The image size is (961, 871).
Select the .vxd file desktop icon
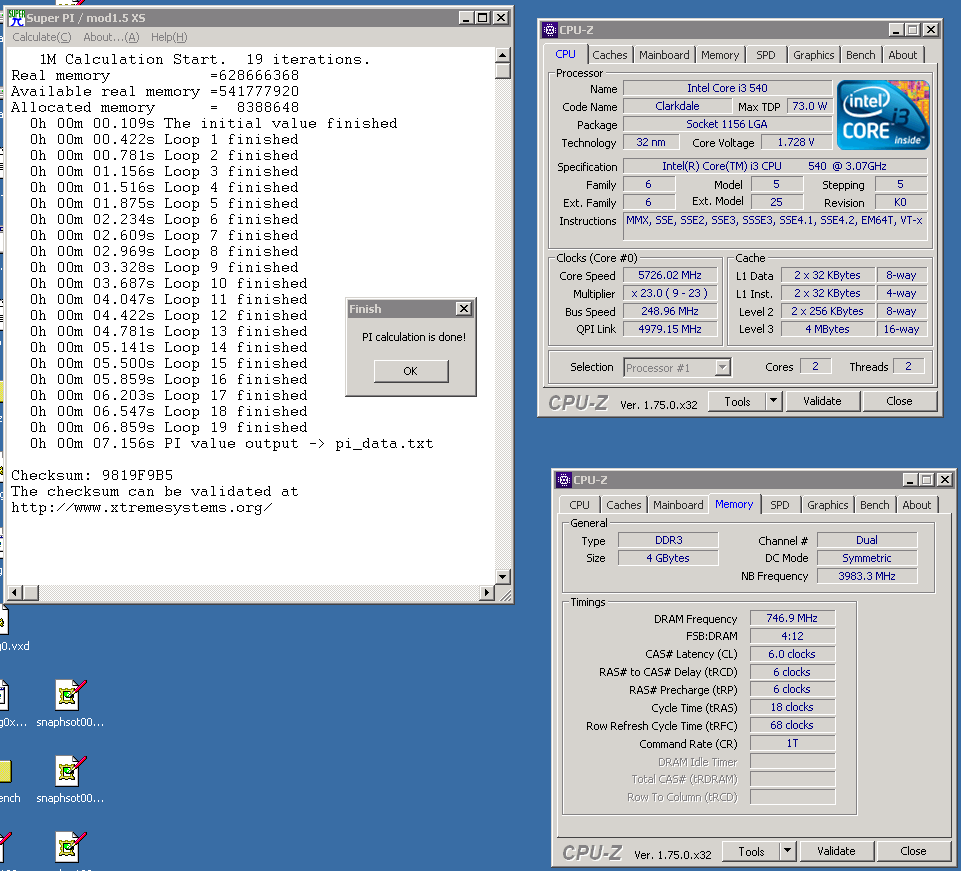[x=12, y=631]
